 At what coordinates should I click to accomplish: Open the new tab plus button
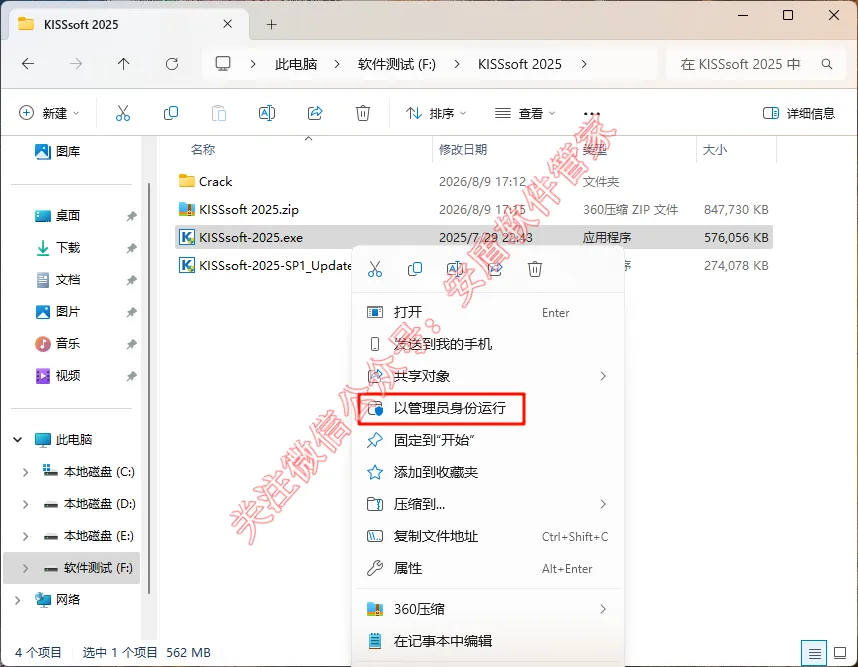click(271, 25)
